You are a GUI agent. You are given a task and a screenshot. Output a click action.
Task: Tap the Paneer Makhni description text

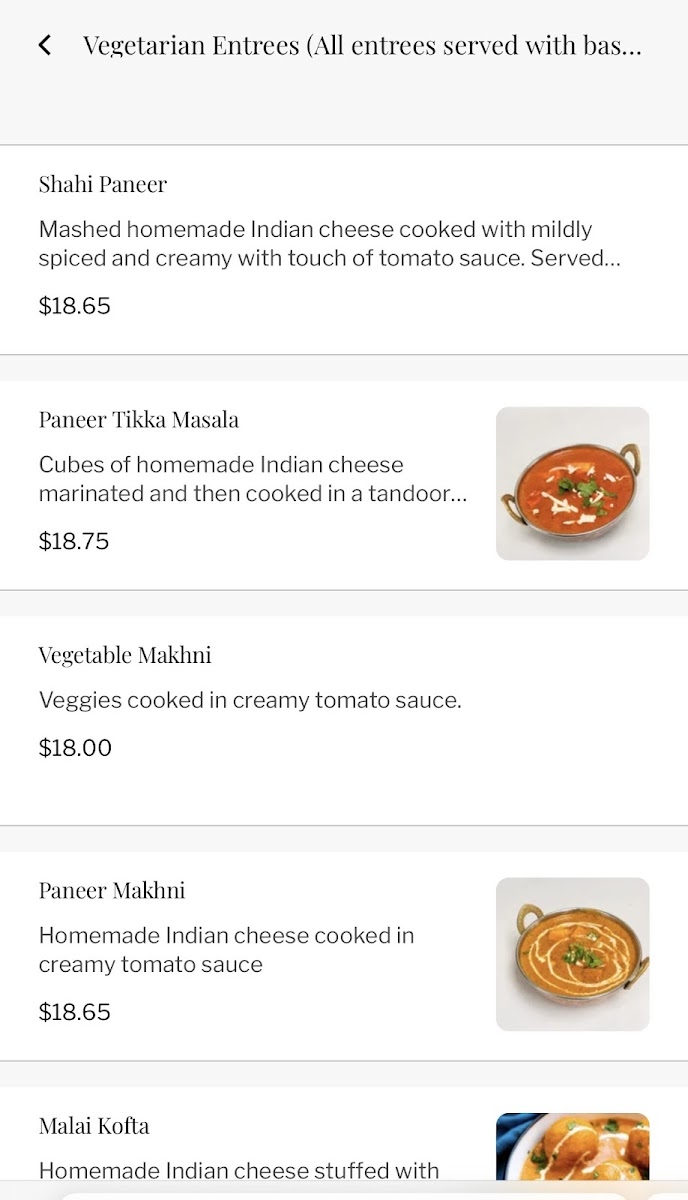pos(230,950)
